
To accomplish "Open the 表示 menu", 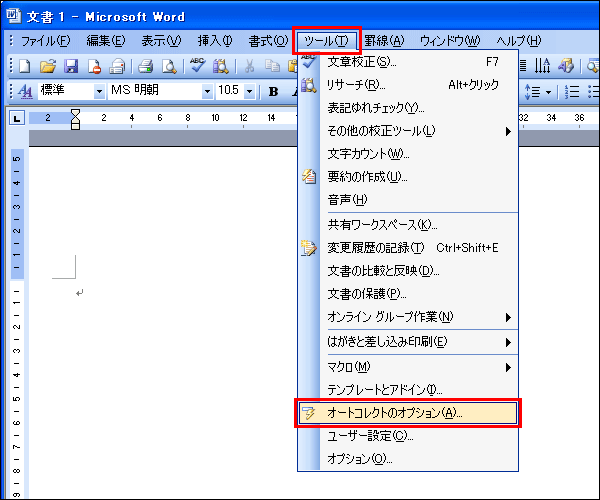I will click(161, 41).
